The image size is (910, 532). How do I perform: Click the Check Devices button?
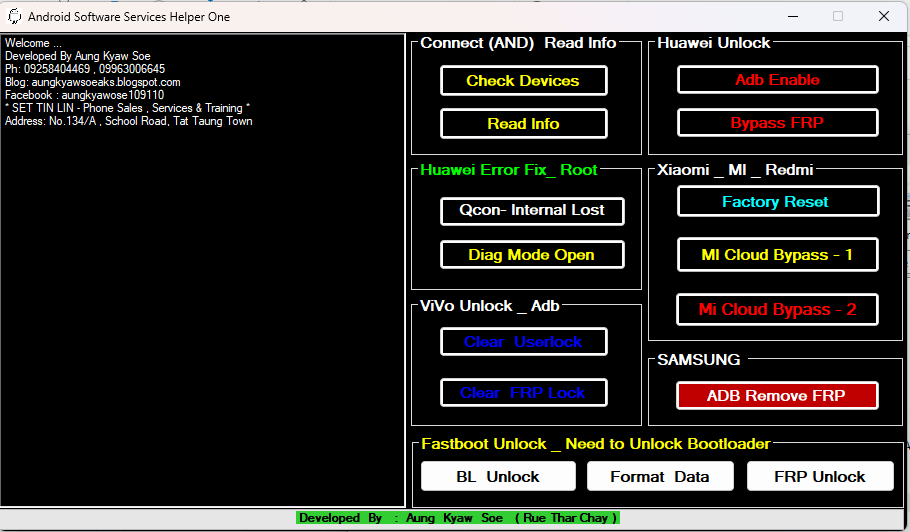pyautogui.click(x=523, y=81)
